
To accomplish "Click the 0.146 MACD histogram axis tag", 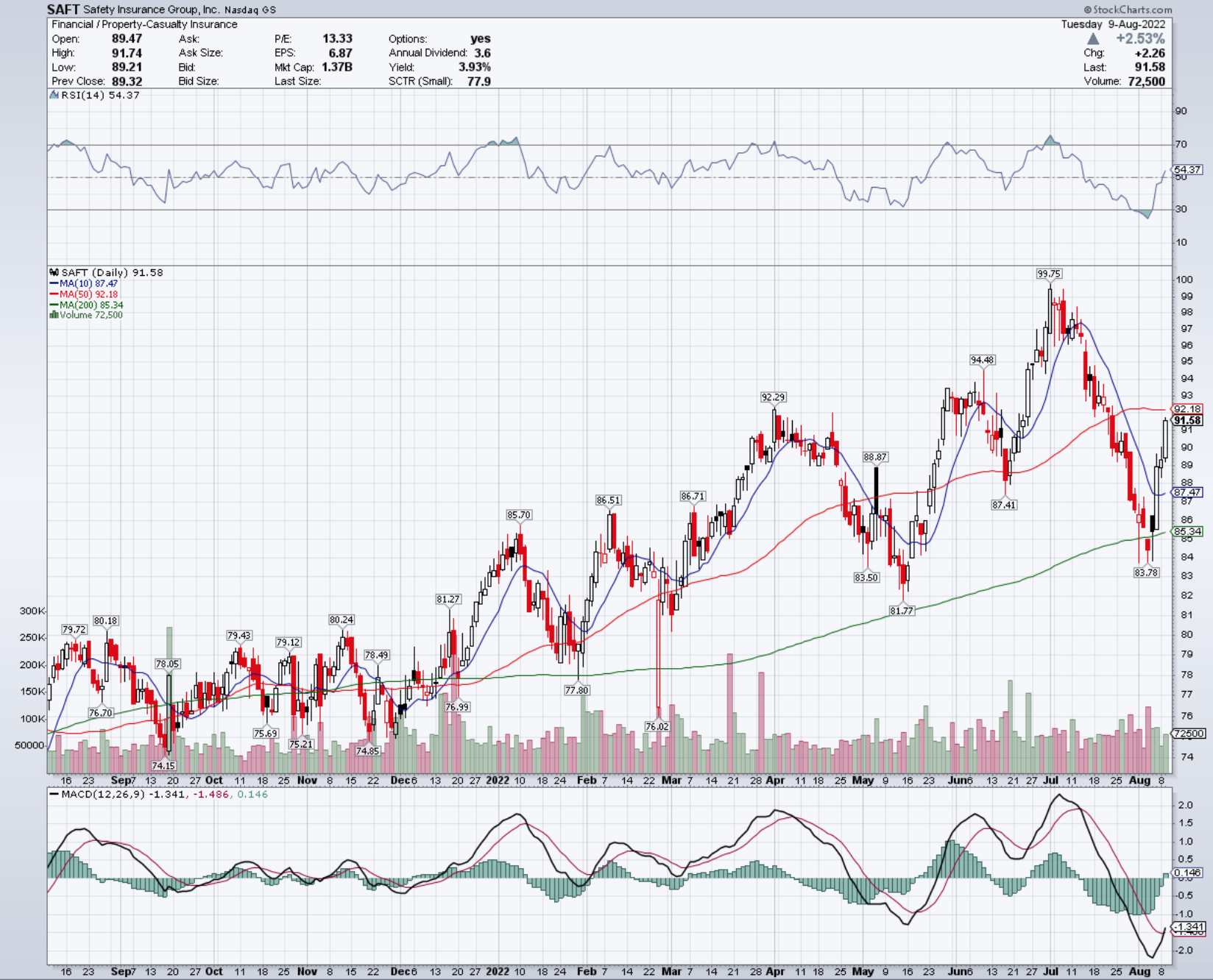I will click(x=1187, y=873).
